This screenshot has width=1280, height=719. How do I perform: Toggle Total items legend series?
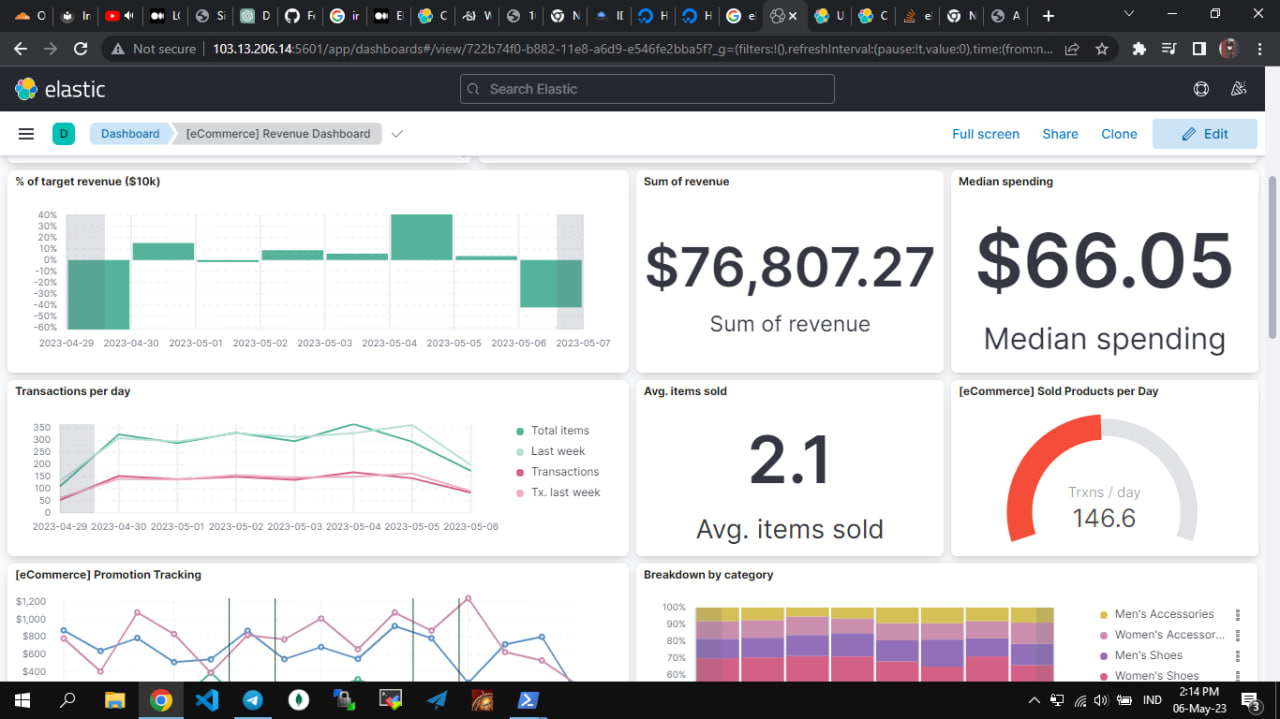click(560, 431)
